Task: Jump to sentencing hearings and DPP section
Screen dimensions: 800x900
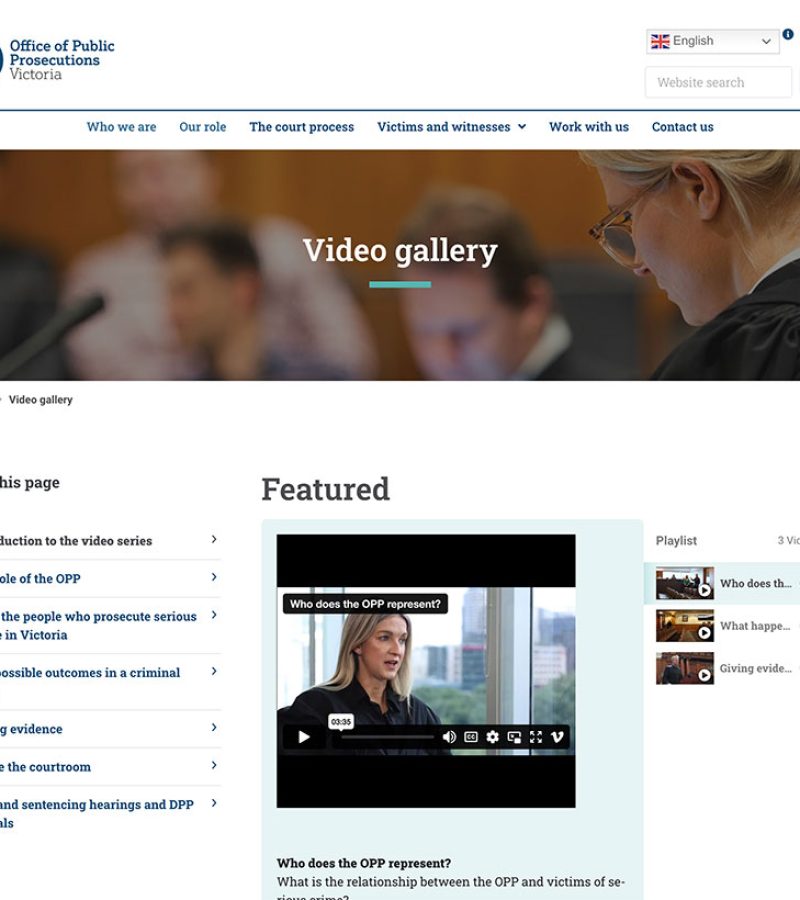Action: click(x=96, y=813)
